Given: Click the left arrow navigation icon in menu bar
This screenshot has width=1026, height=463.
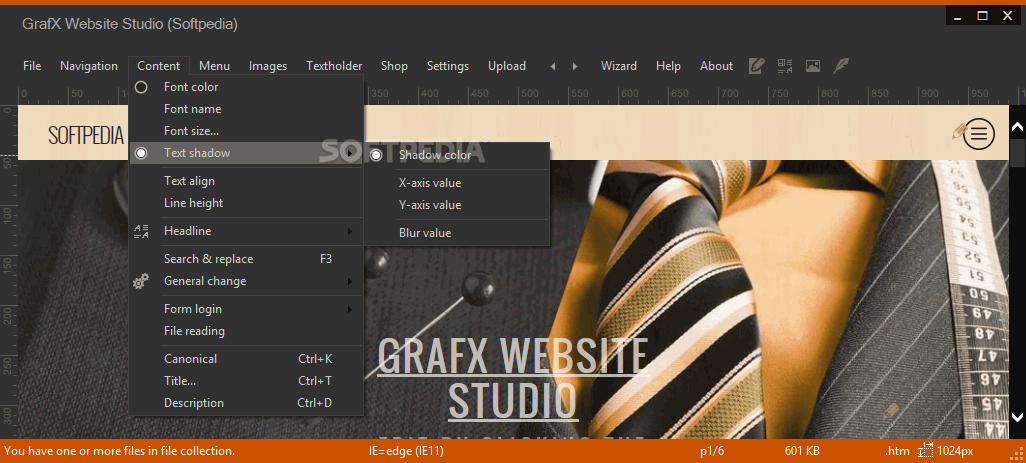Looking at the screenshot, I should point(553,66).
